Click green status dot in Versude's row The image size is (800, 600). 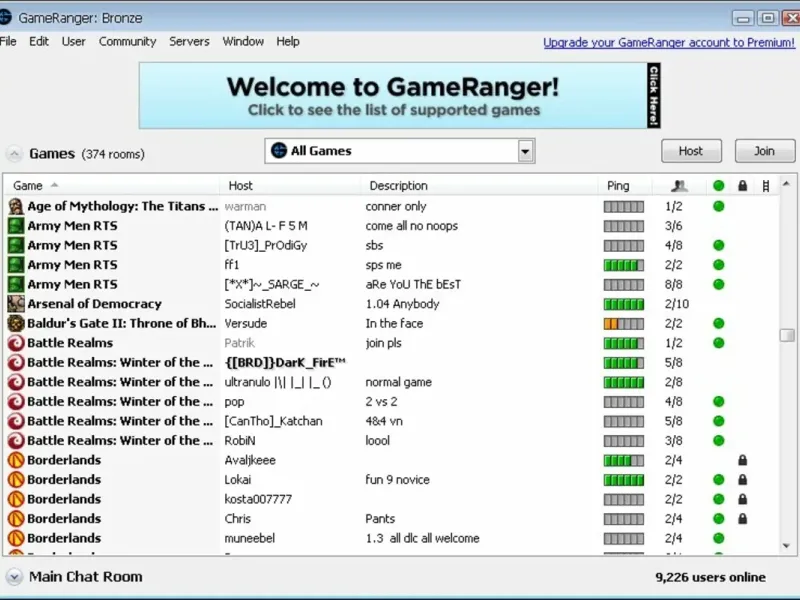pyautogui.click(x=718, y=323)
